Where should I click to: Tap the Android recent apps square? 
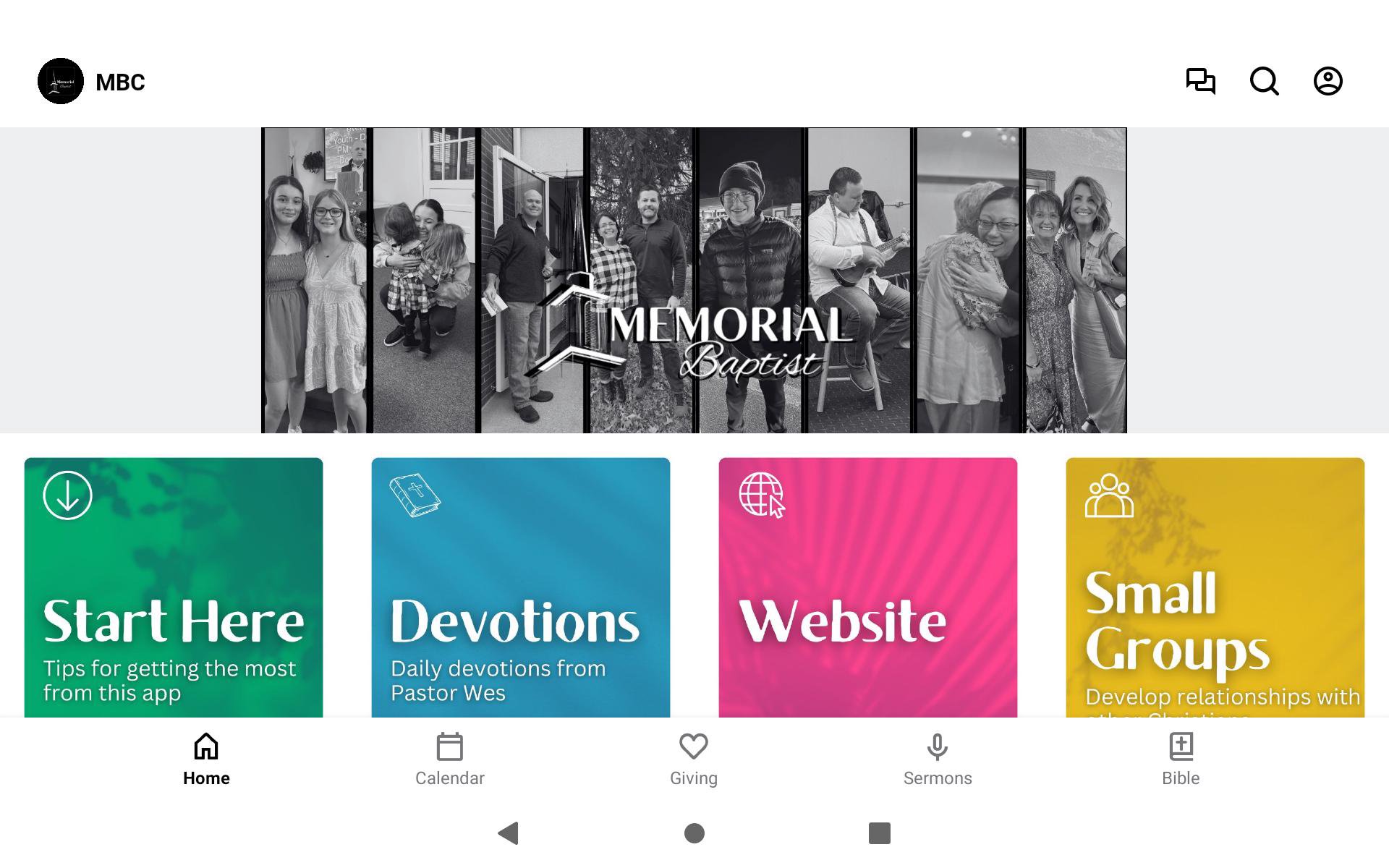tap(880, 833)
